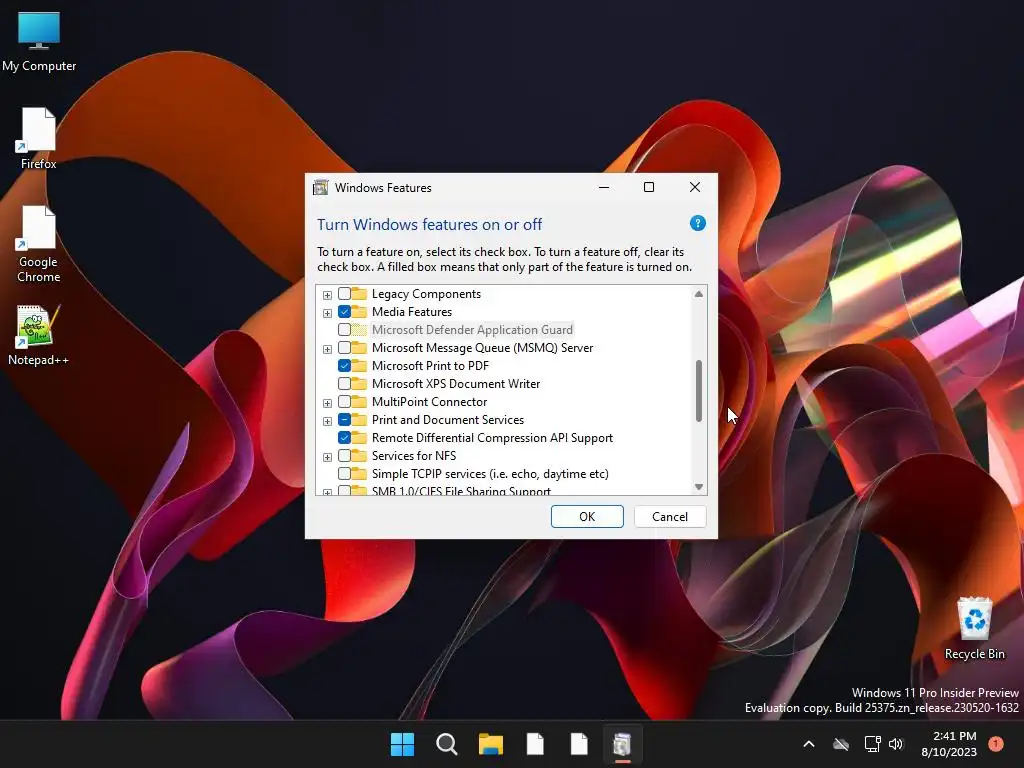This screenshot has height=768, width=1024.
Task: Enable the Legacy Components checkbox
Action: (344, 293)
